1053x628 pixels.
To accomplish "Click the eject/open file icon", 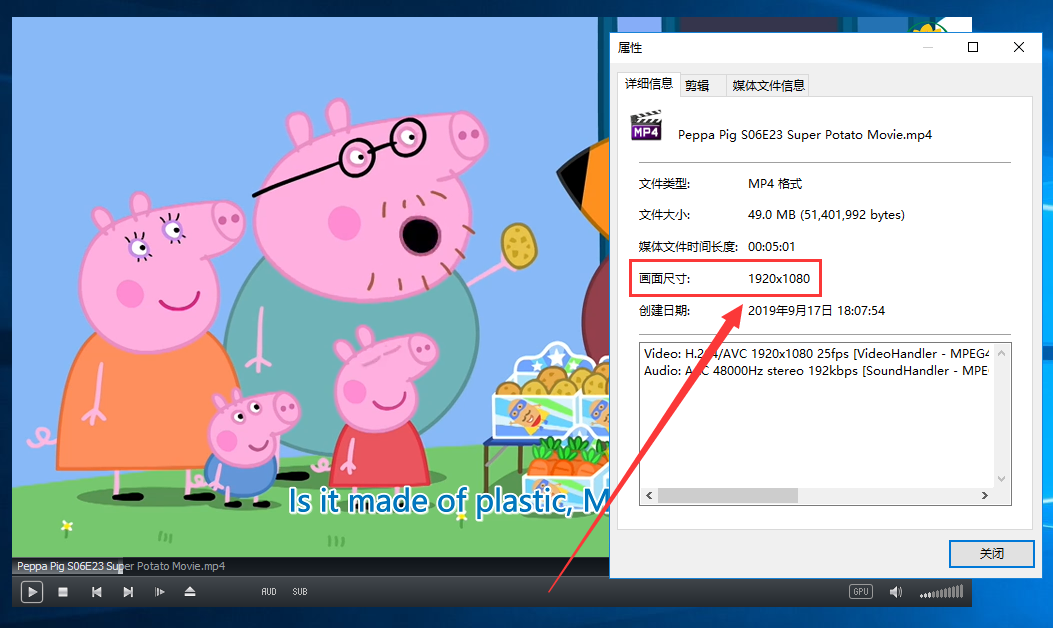I will click(x=190, y=592).
